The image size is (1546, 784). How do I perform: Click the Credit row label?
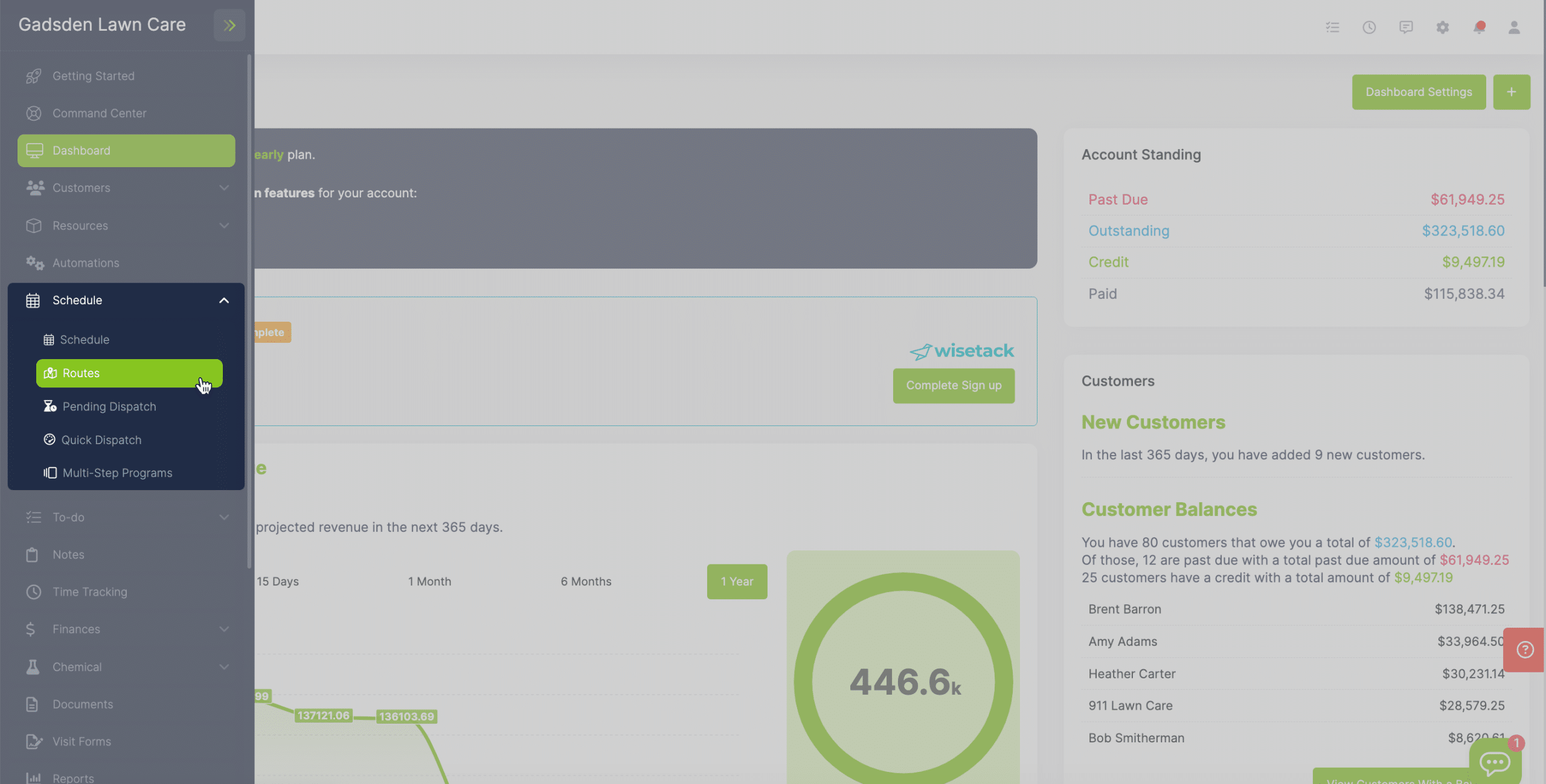coord(1108,263)
